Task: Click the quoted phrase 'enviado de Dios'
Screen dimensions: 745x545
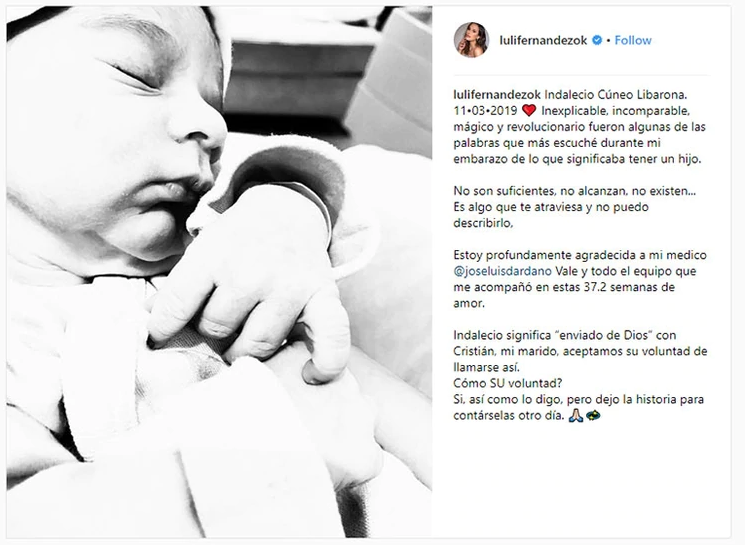Action: click(x=604, y=335)
